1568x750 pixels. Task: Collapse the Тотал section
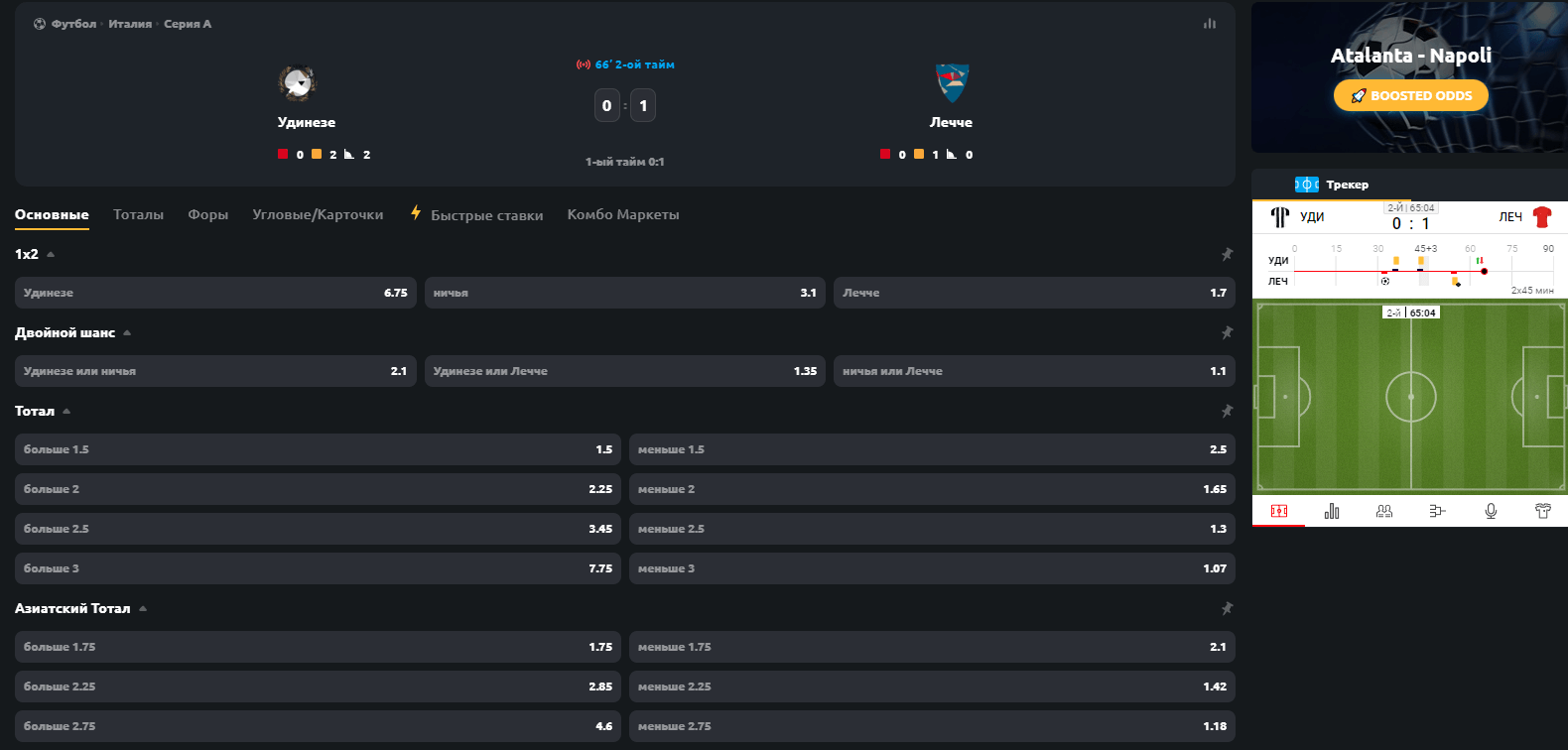point(66,411)
